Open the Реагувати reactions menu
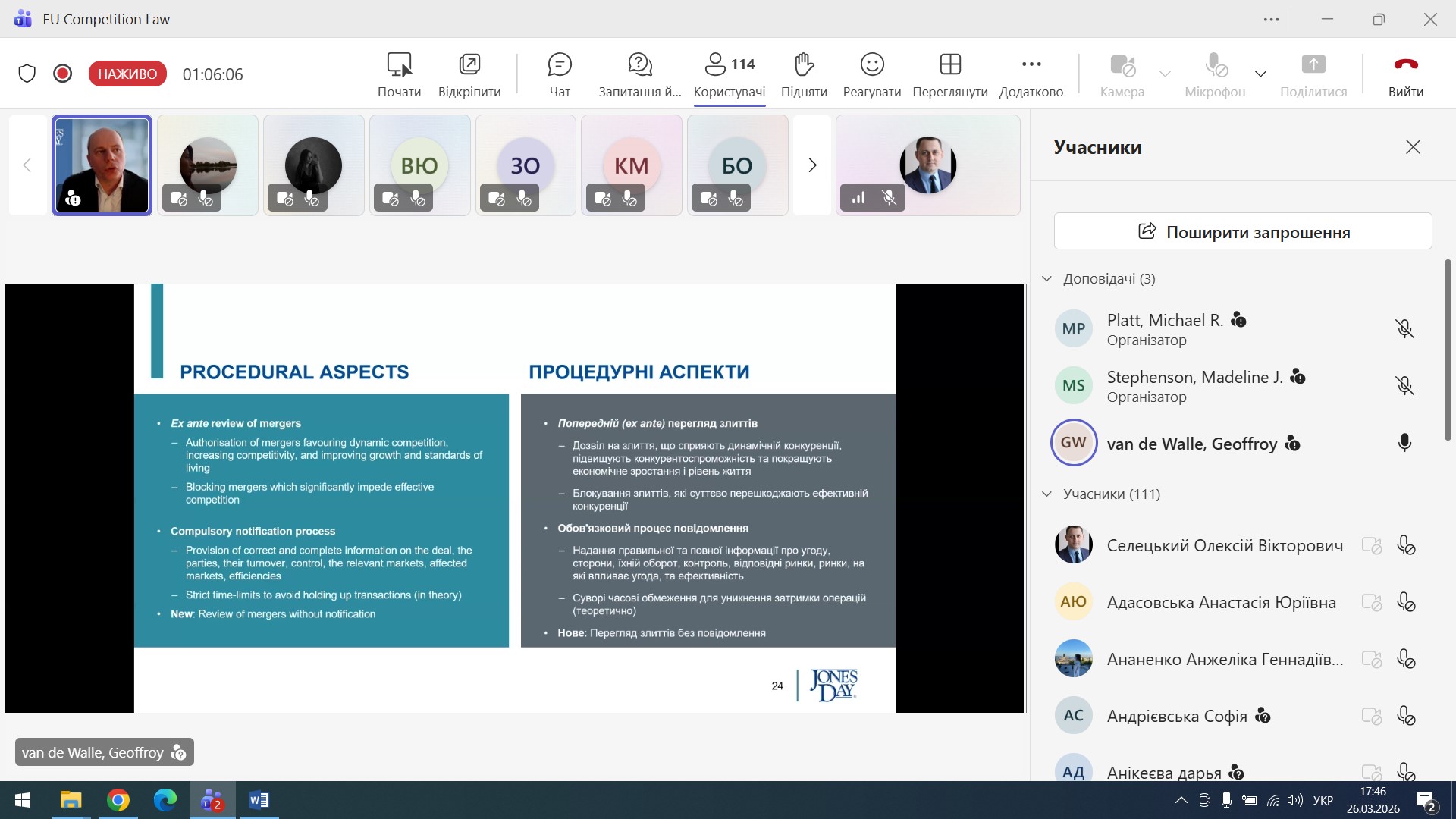1456x819 pixels. [x=871, y=74]
